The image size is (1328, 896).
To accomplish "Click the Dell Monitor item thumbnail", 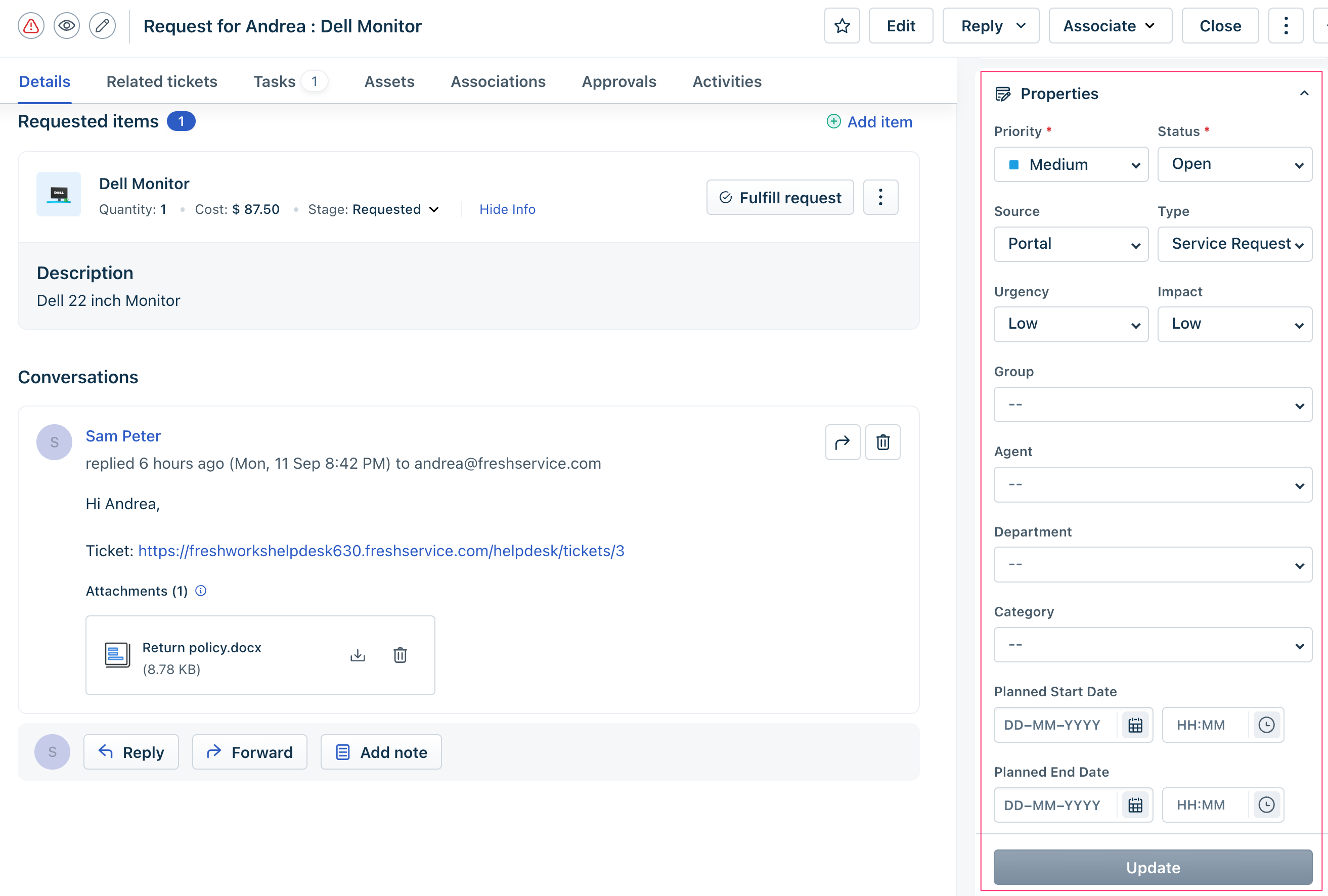I will [x=59, y=194].
